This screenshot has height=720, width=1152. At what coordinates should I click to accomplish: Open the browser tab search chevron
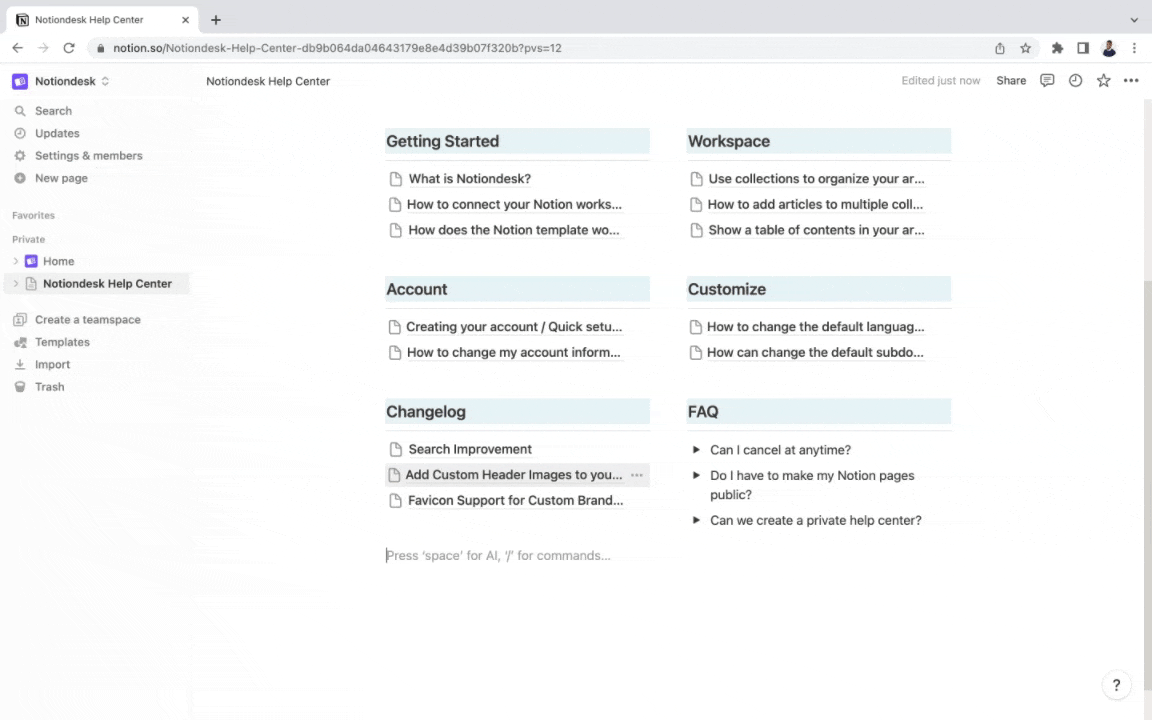pos(1134,20)
